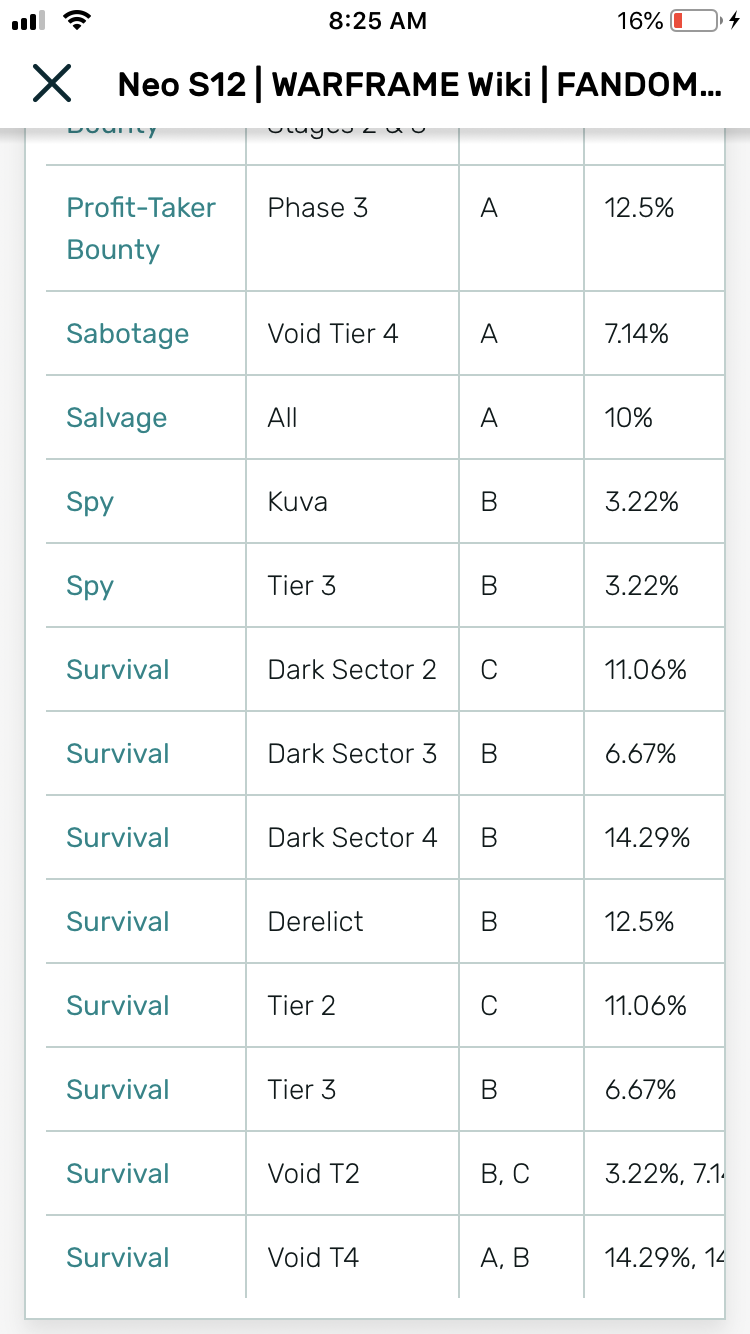The image size is (750, 1334).
Task: Open Survival link in the Void T4 row
Action: click(x=118, y=1258)
